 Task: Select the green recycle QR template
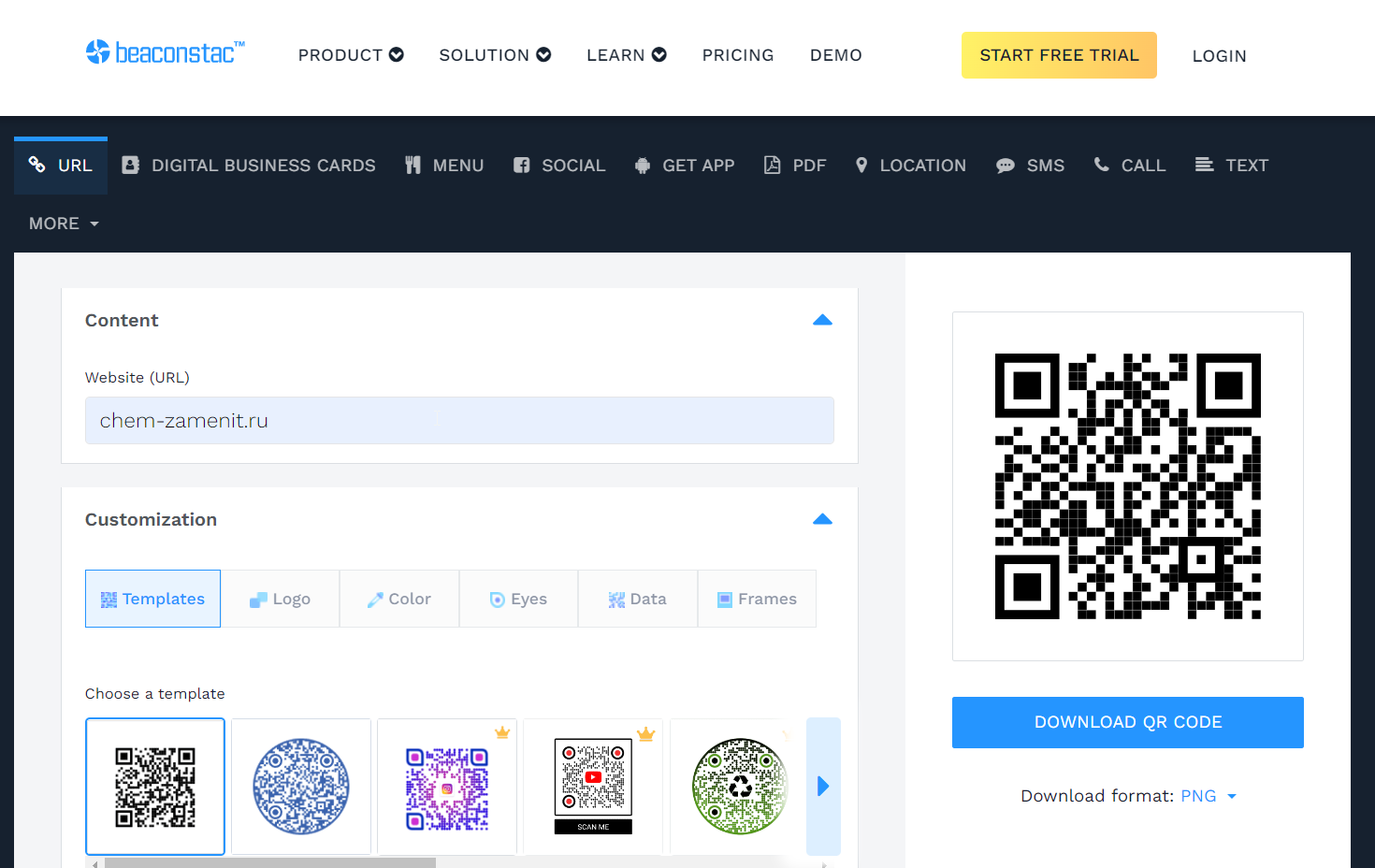739,787
